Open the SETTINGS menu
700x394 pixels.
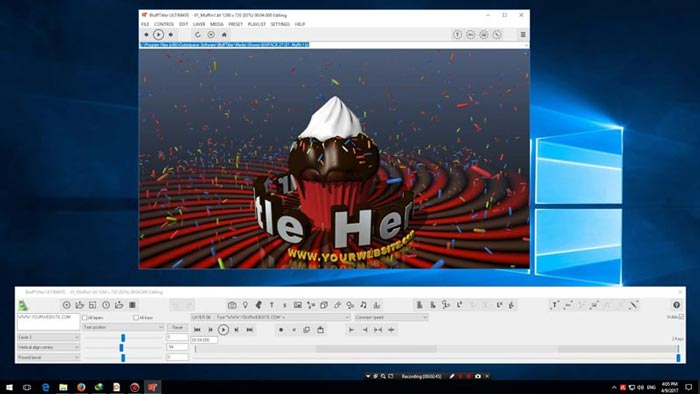click(280, 24)
